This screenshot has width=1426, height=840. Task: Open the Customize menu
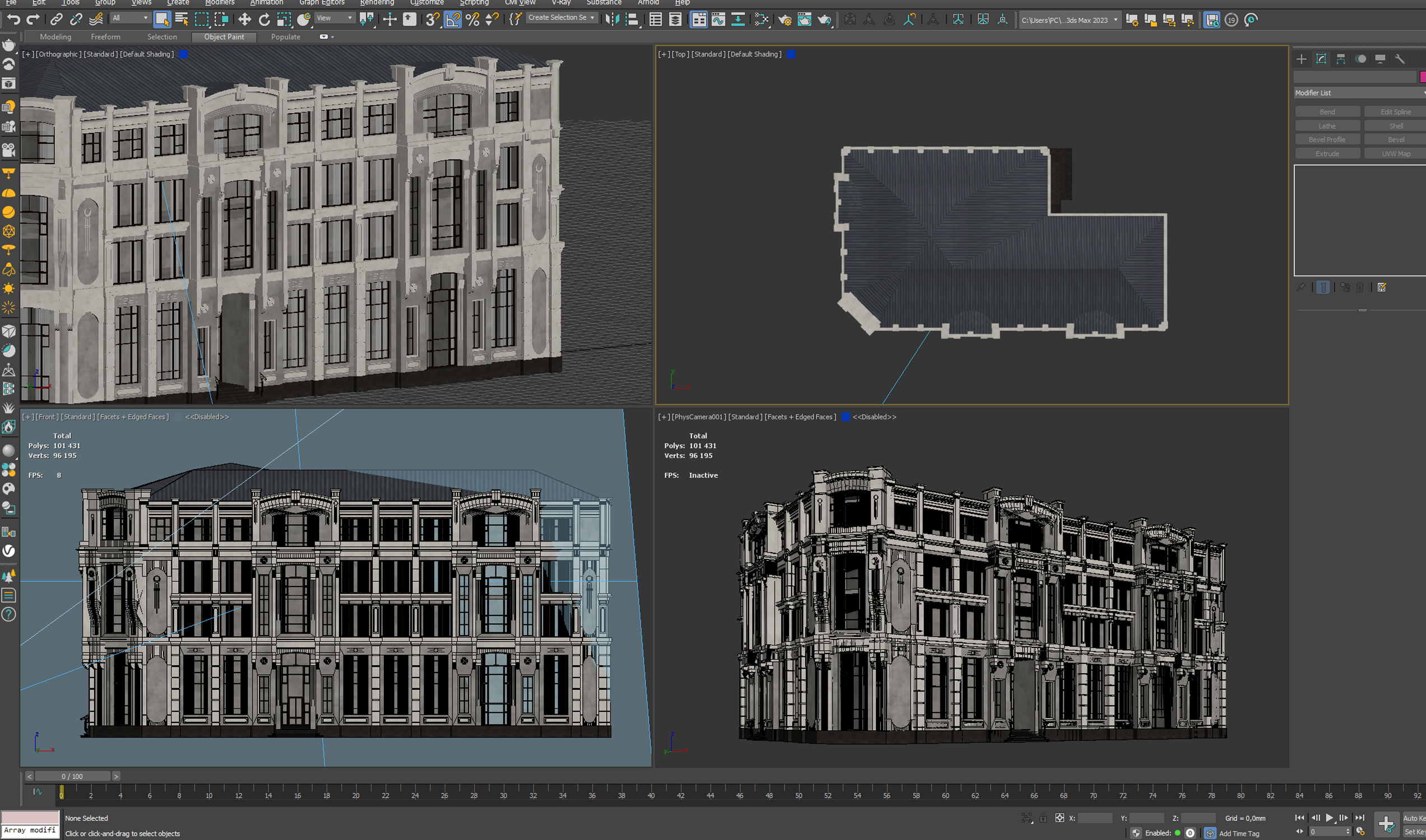click(x=426, y=2)
